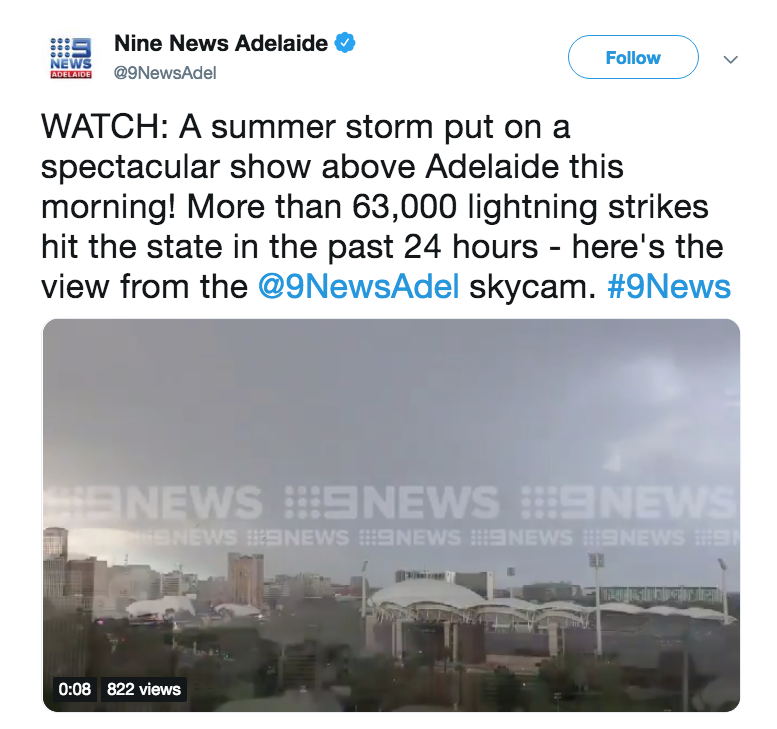Click the leftmost large 9NEWS watermark
777x729 pixels.
point(153,502)
